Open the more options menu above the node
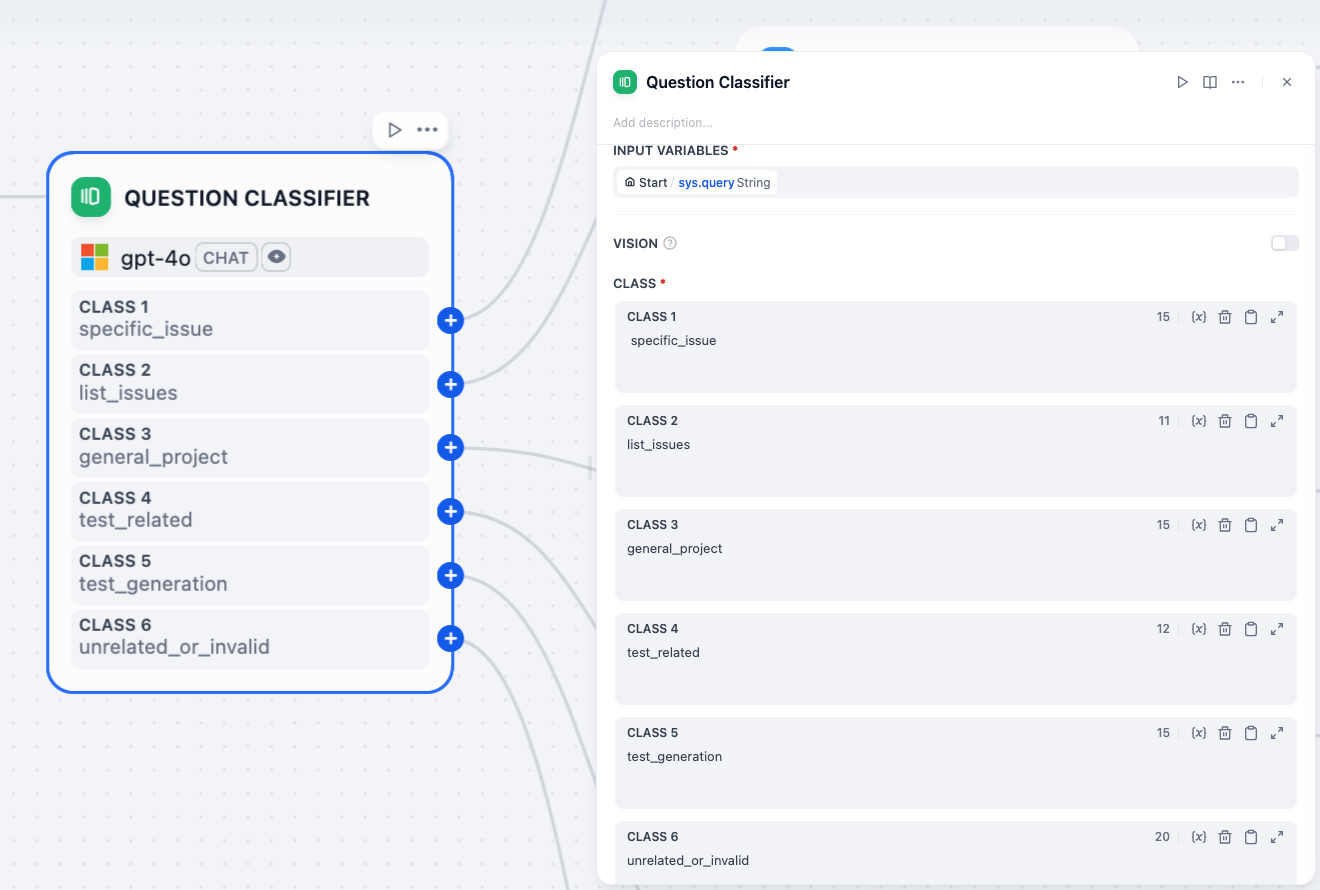Screen dimensions: 1320x890 click(x=427, y=129)
